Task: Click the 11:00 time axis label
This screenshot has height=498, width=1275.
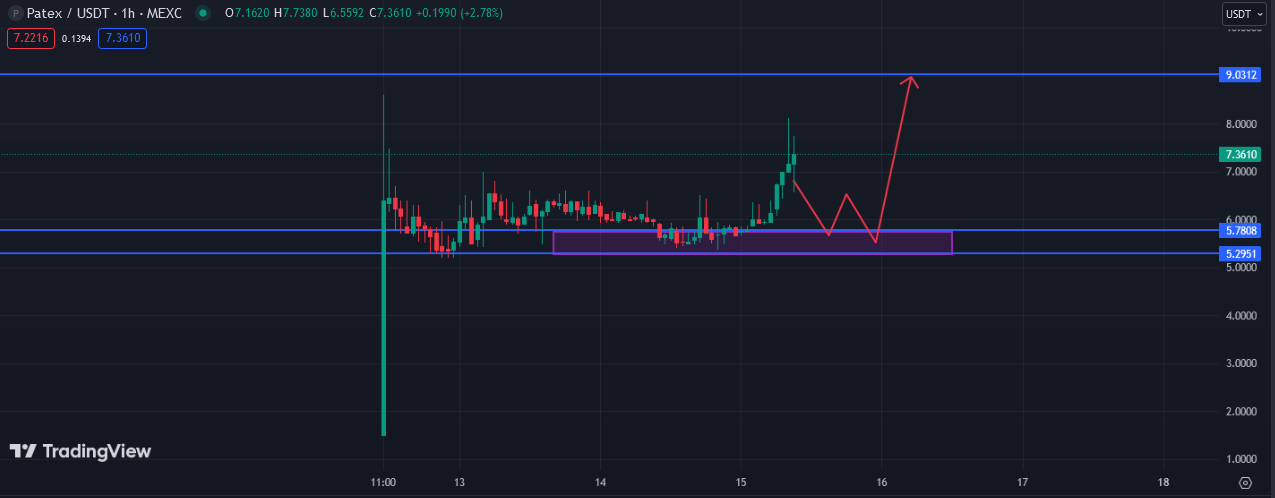Action: [x=384, y=482]
